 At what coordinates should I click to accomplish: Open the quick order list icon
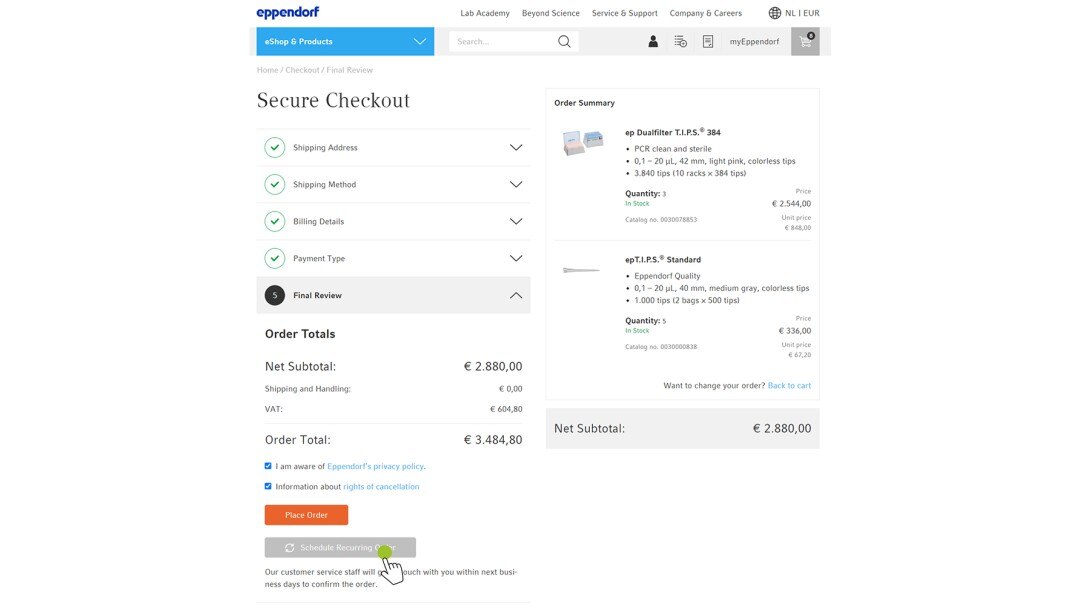pos(680,41)
